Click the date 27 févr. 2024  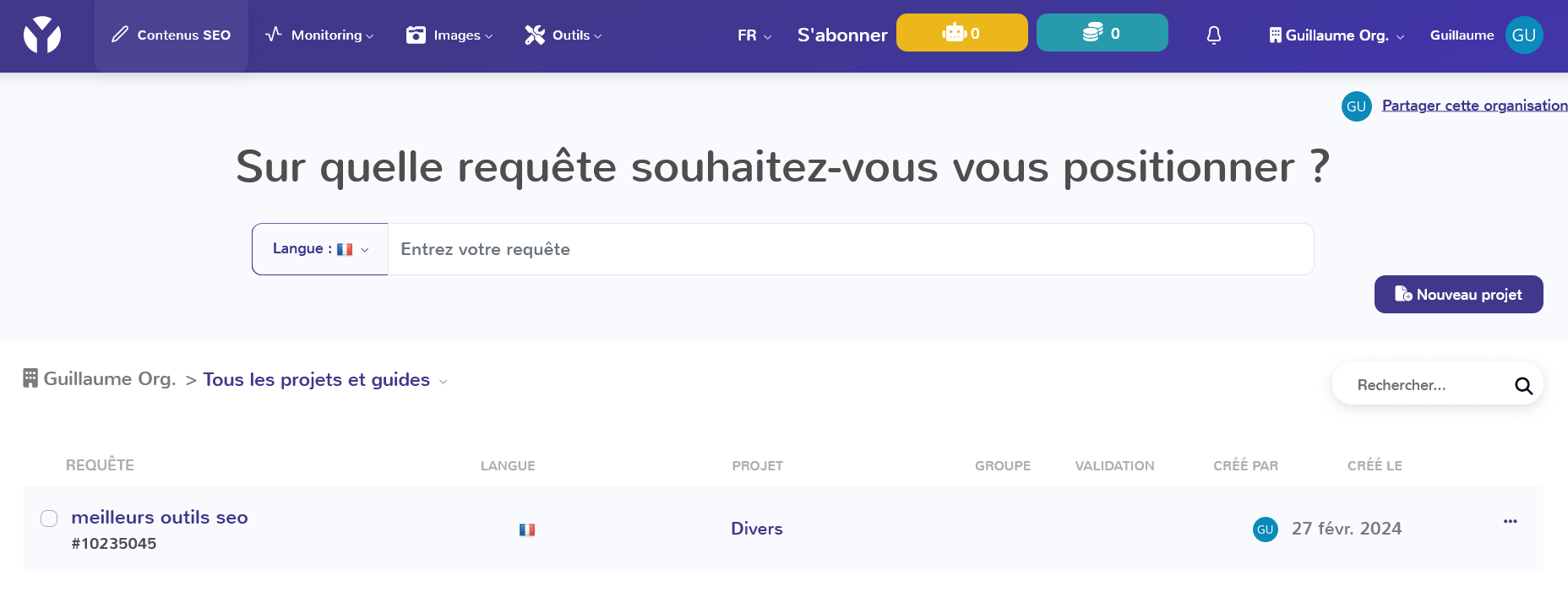click(x=1347, y=529)
